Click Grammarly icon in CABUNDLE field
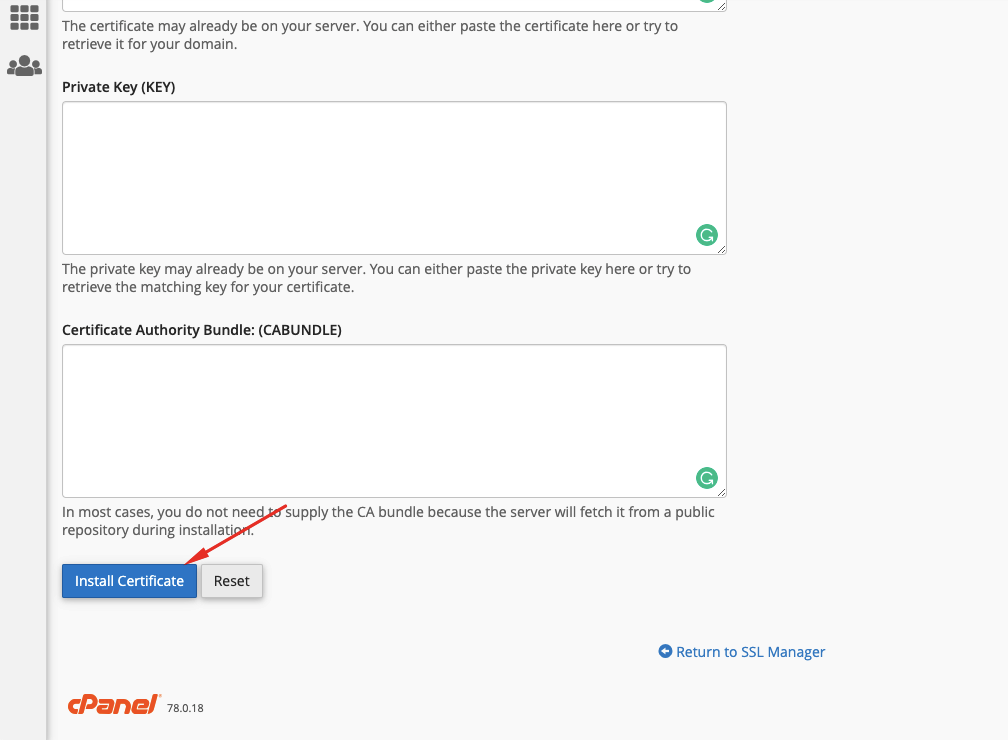The width and height of the screenshot is (1008, 740). pos(706,478)
